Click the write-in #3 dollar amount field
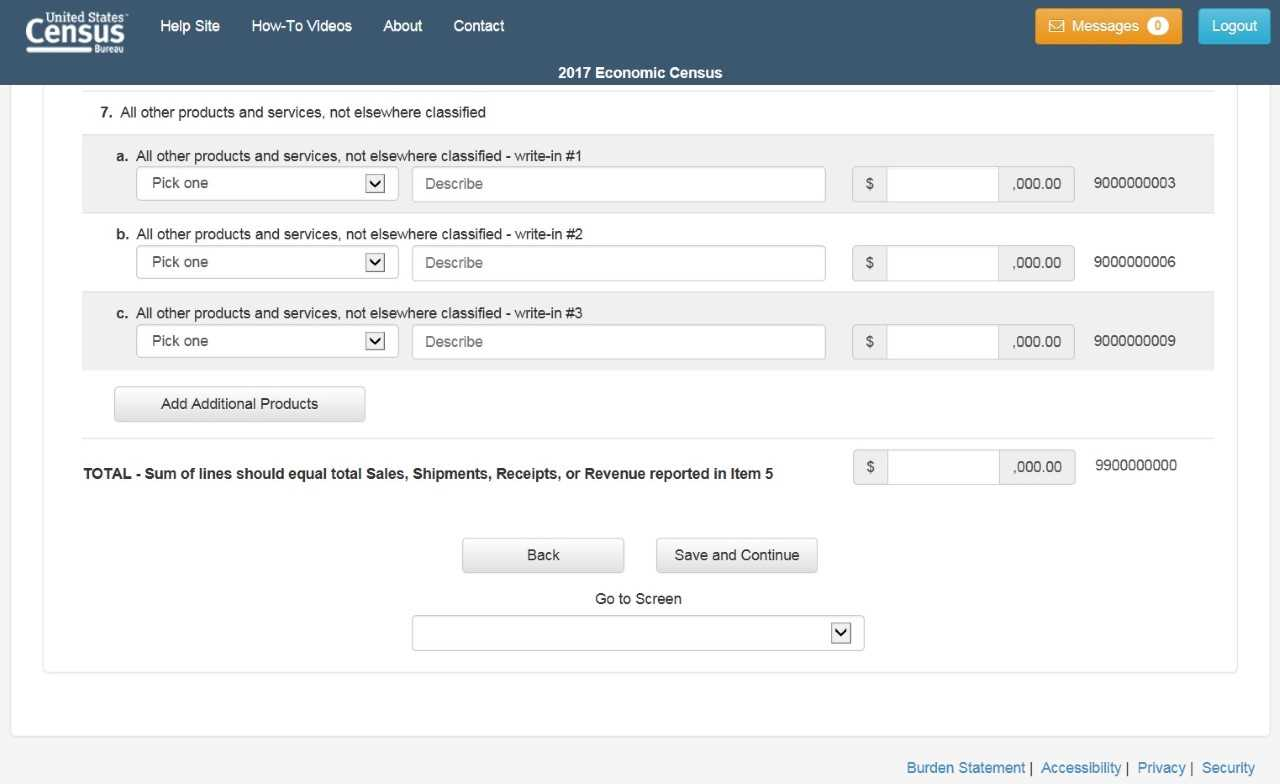This screenshot has width=1280, height=784. (942, 342)
